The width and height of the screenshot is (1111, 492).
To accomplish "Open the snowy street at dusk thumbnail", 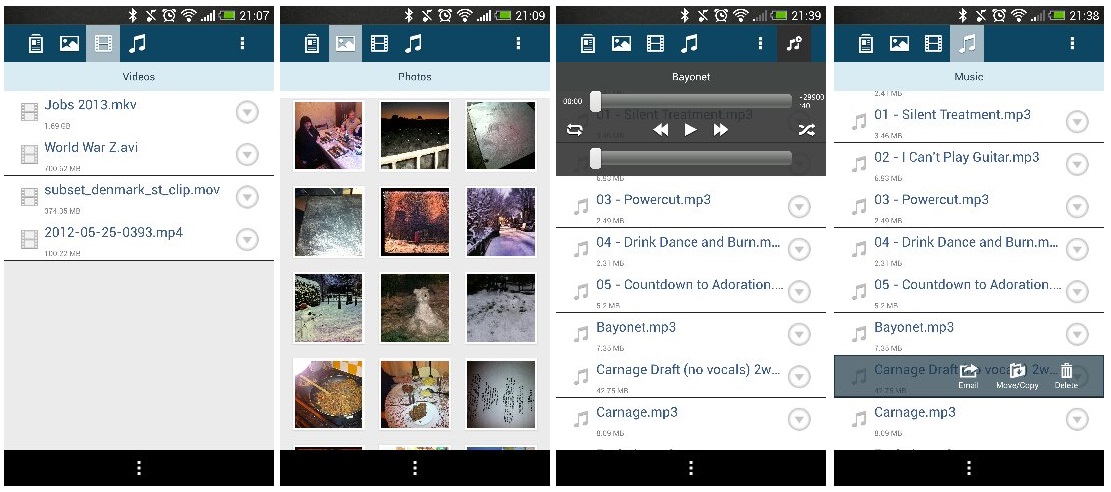I will click(x=501, y=222).
